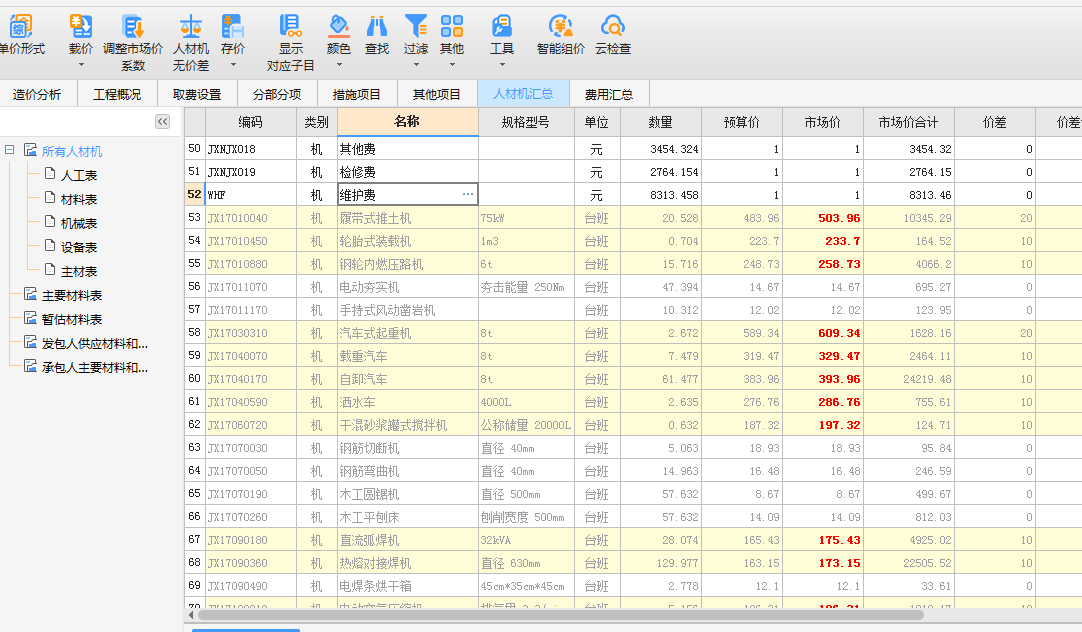Image resolution: width=1082 pixels, height=632 pixels.
Task: Open the 费用汇总 tab
Action: coord(609,95)
